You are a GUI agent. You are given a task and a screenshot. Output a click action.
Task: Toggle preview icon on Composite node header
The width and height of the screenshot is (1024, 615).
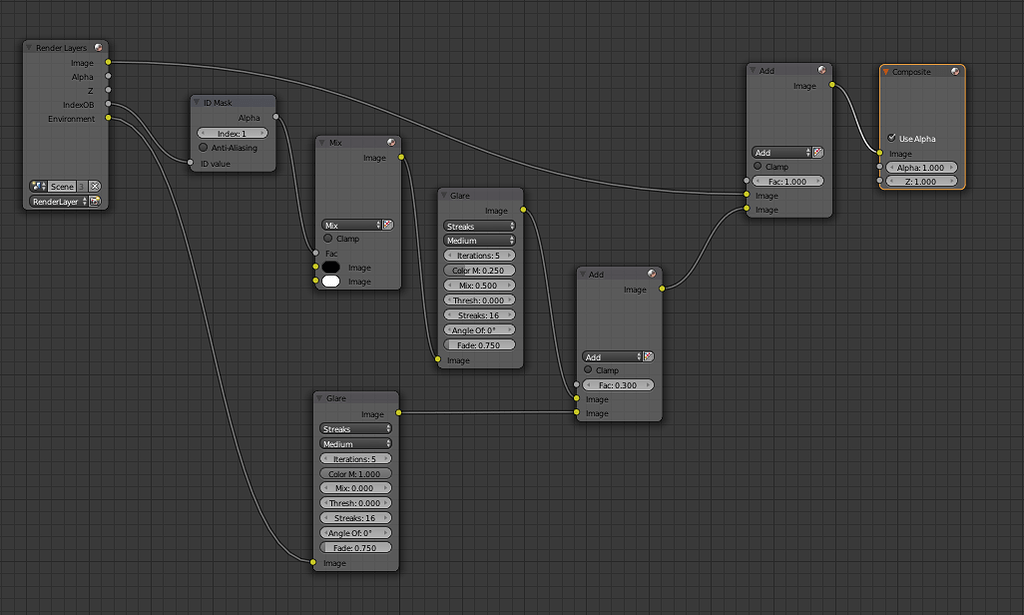point(955,72)
